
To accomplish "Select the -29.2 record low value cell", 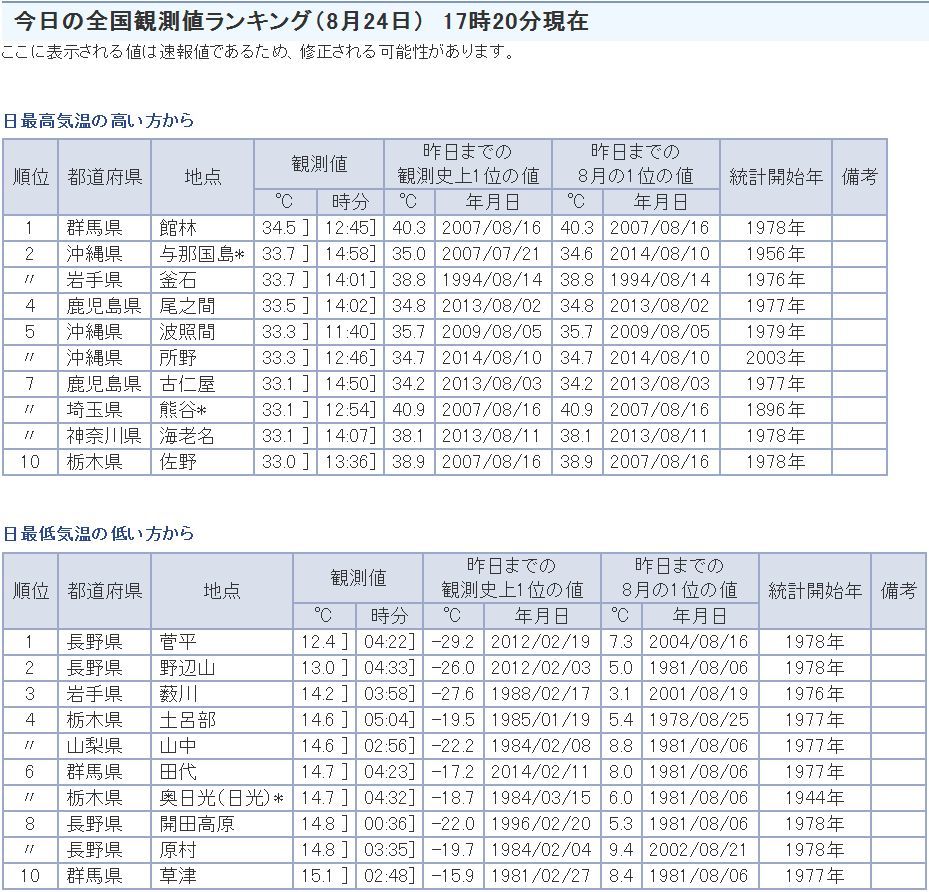I will coord(452,642).
